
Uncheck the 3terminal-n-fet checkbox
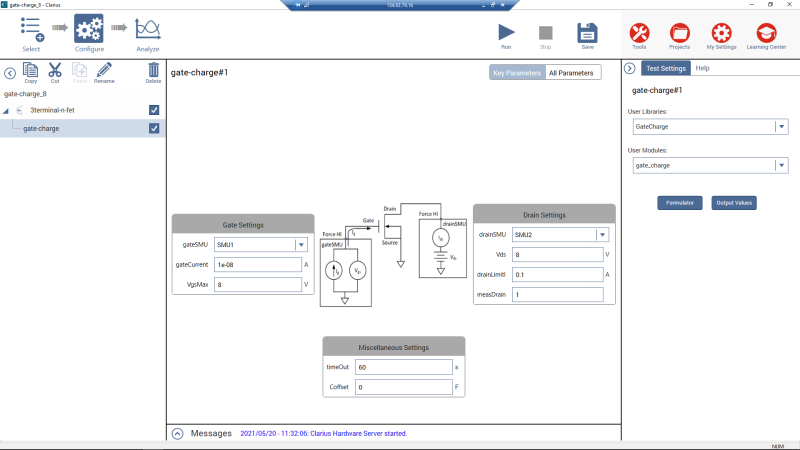coord(154,110)
